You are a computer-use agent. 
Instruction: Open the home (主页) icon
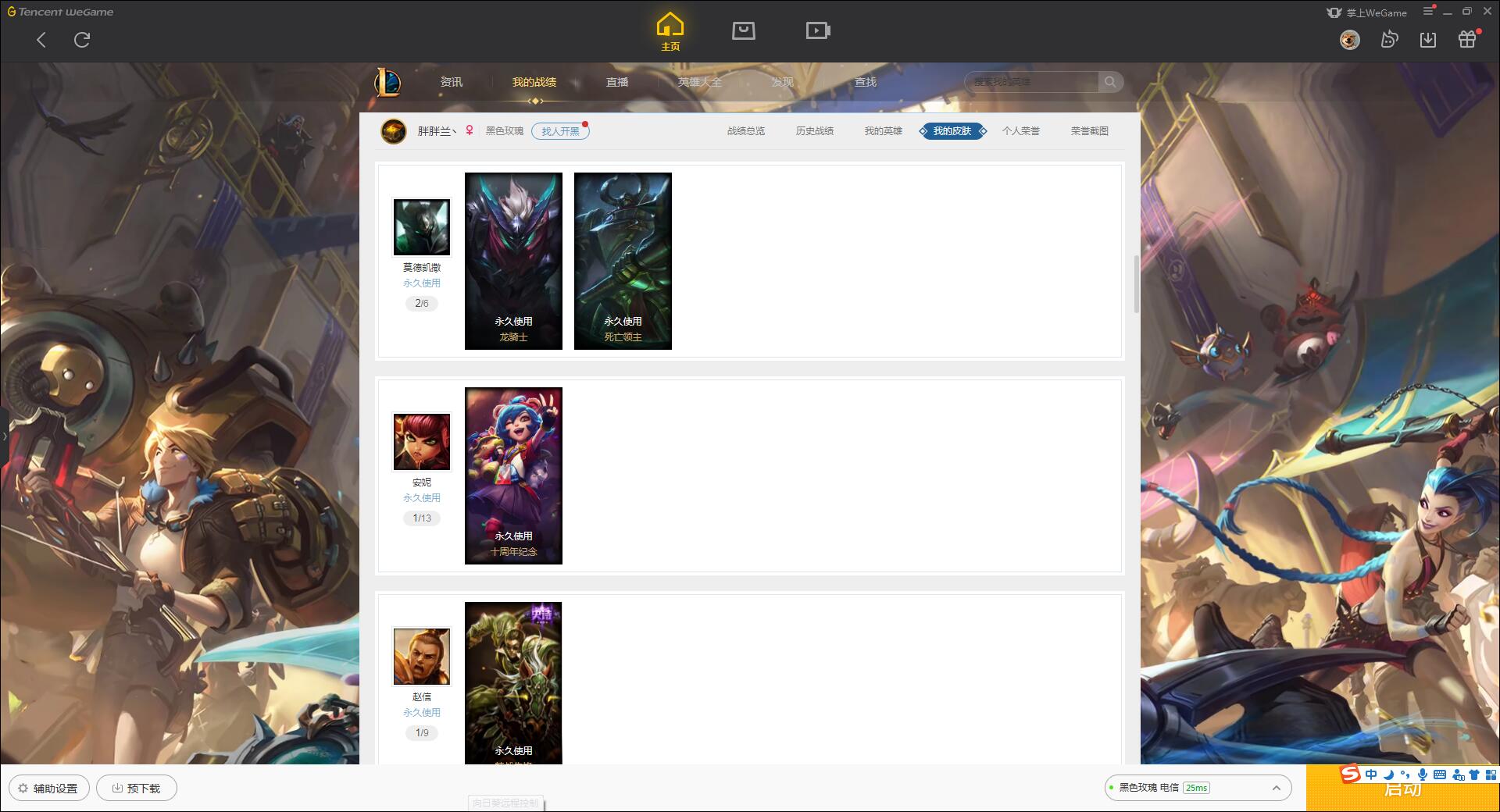click(x=670, y=32)
